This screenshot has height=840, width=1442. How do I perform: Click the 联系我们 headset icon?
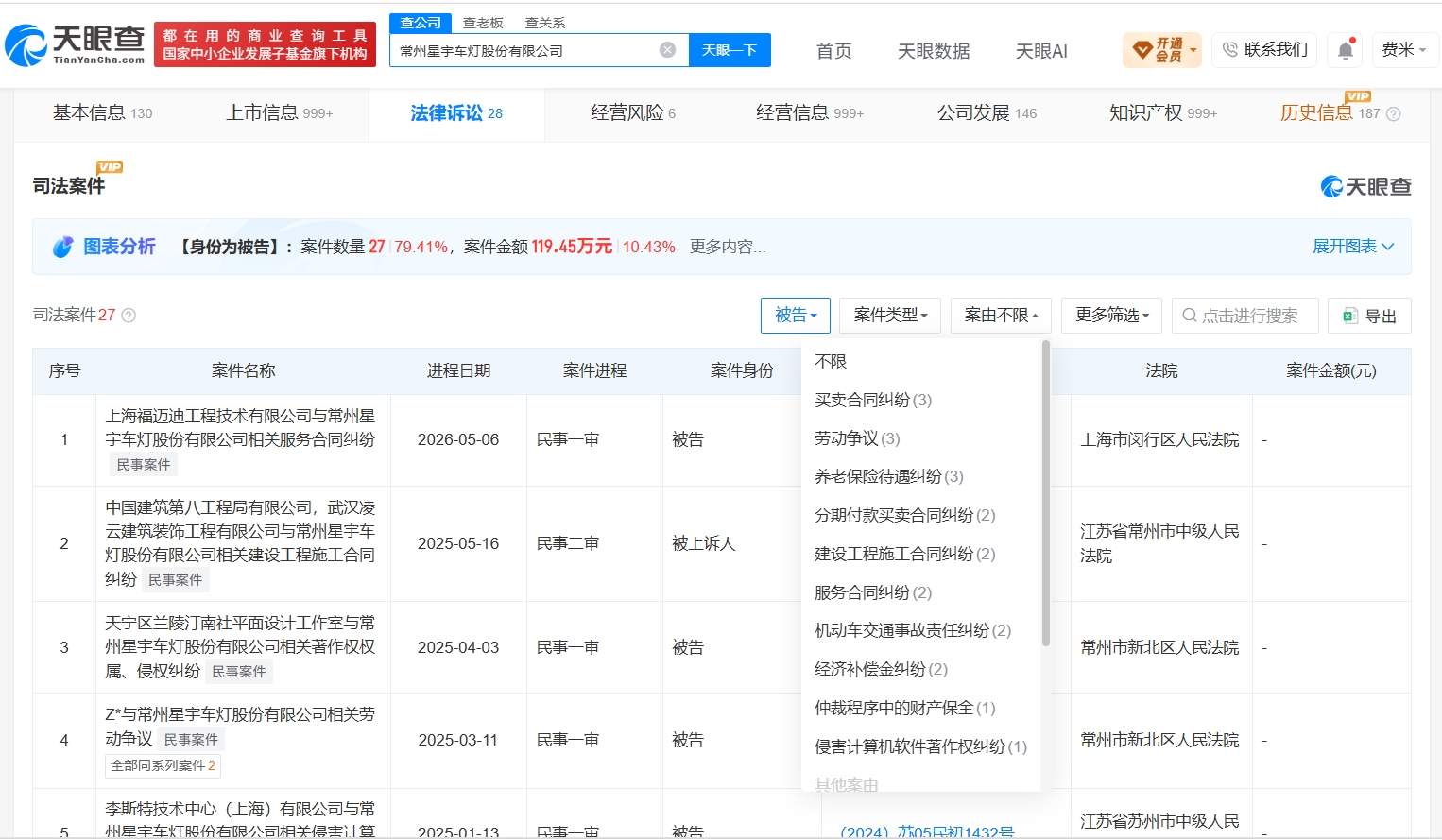[1229, 49]
